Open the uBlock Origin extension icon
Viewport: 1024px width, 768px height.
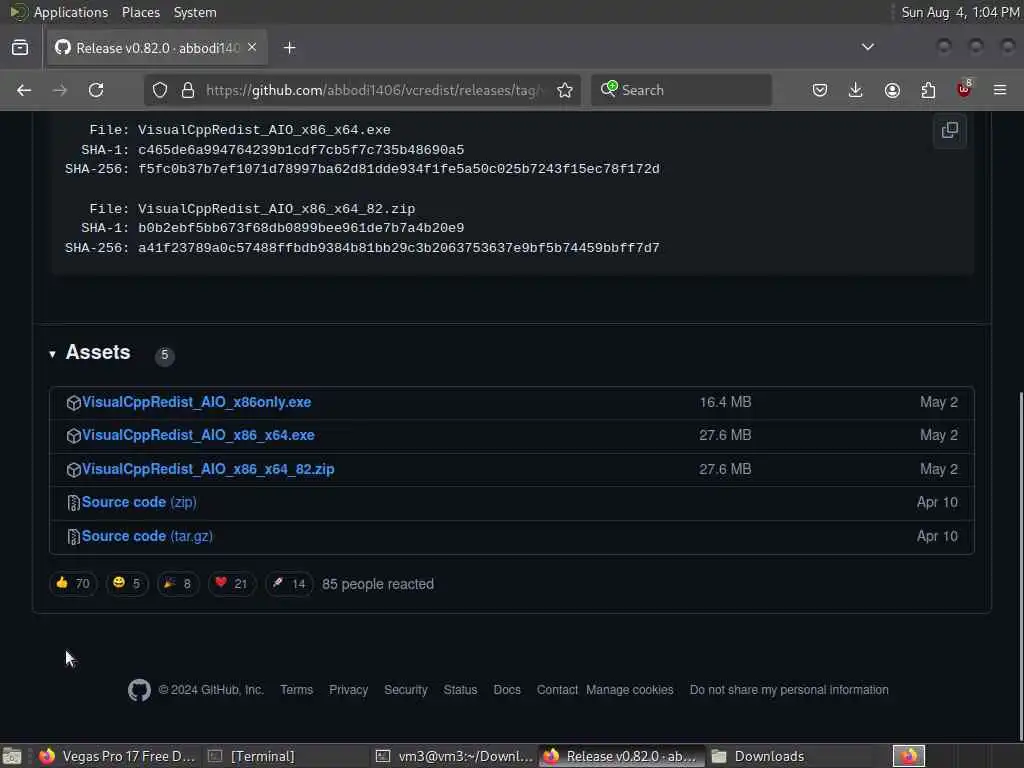(964, 89)
